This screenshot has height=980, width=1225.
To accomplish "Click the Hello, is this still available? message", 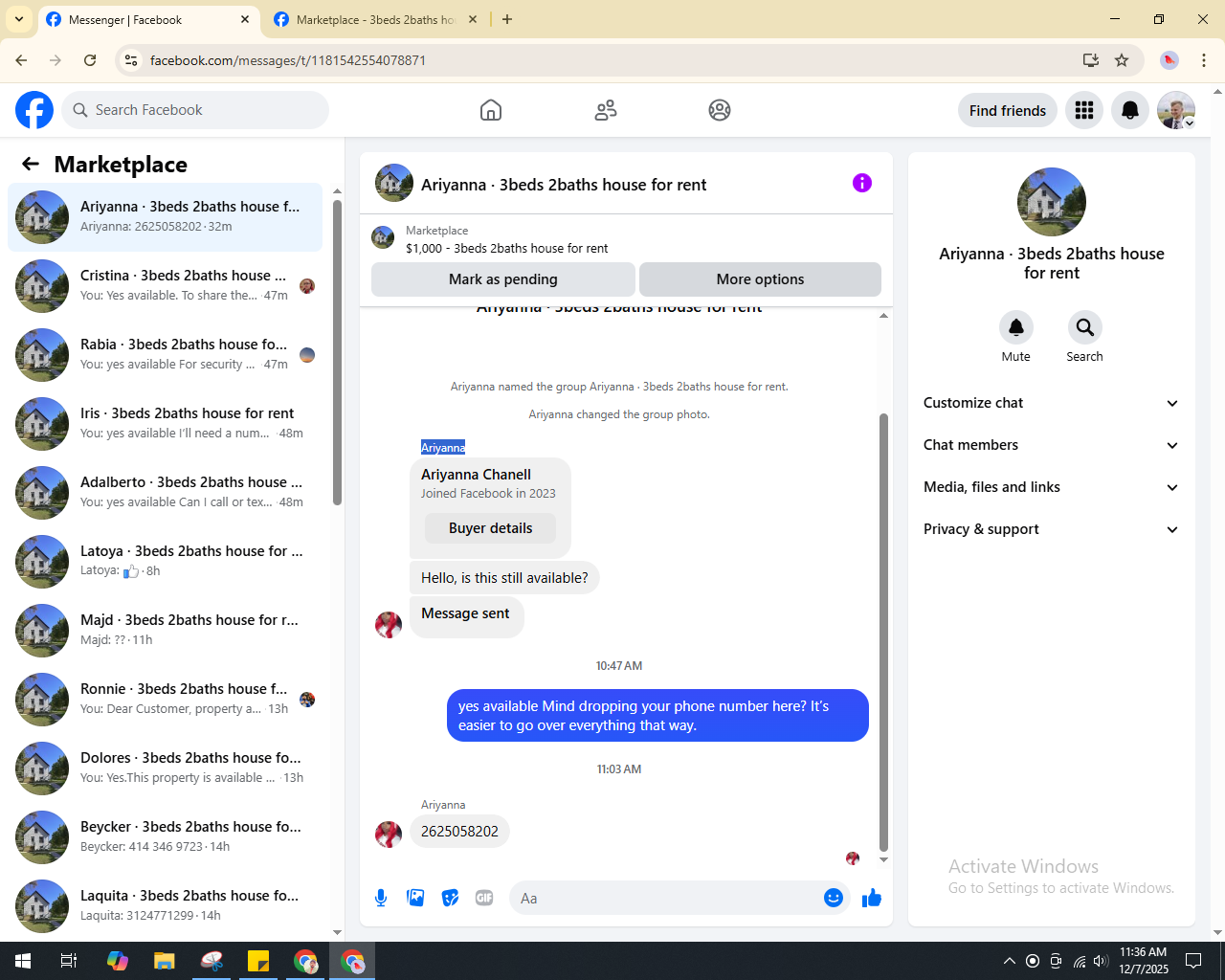I will pos(504,578).
